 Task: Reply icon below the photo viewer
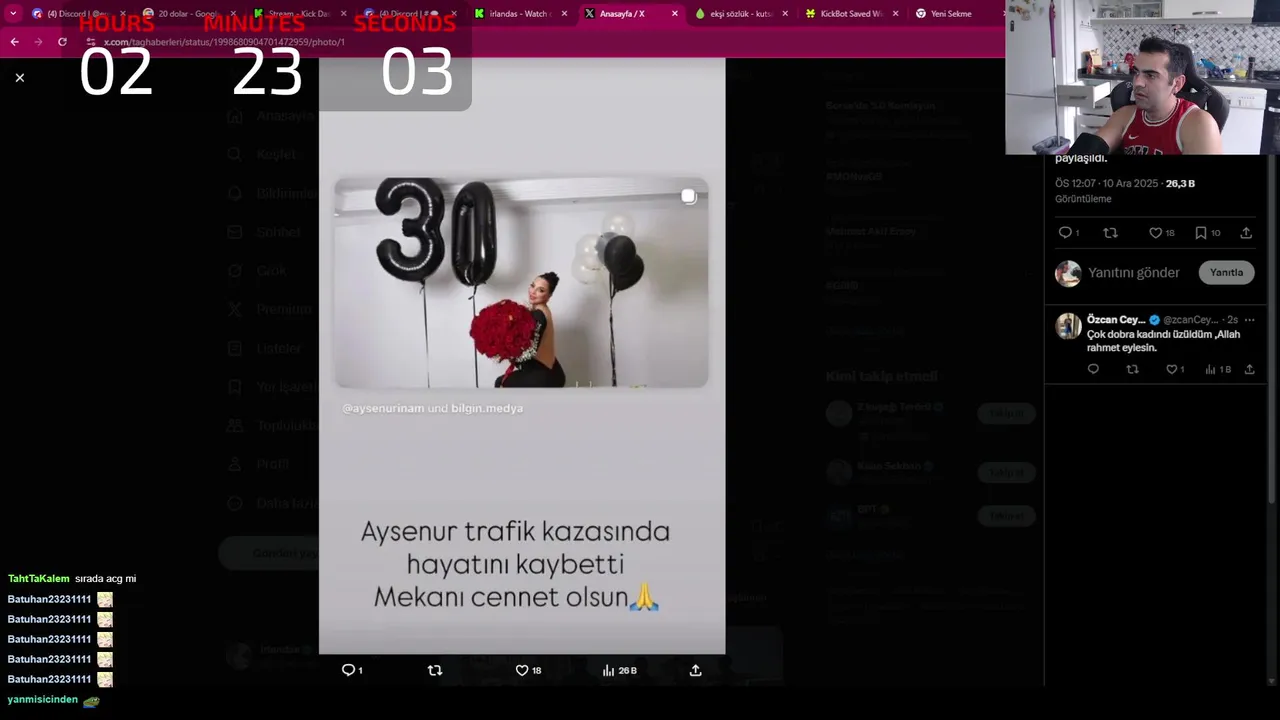click(351, 670)
